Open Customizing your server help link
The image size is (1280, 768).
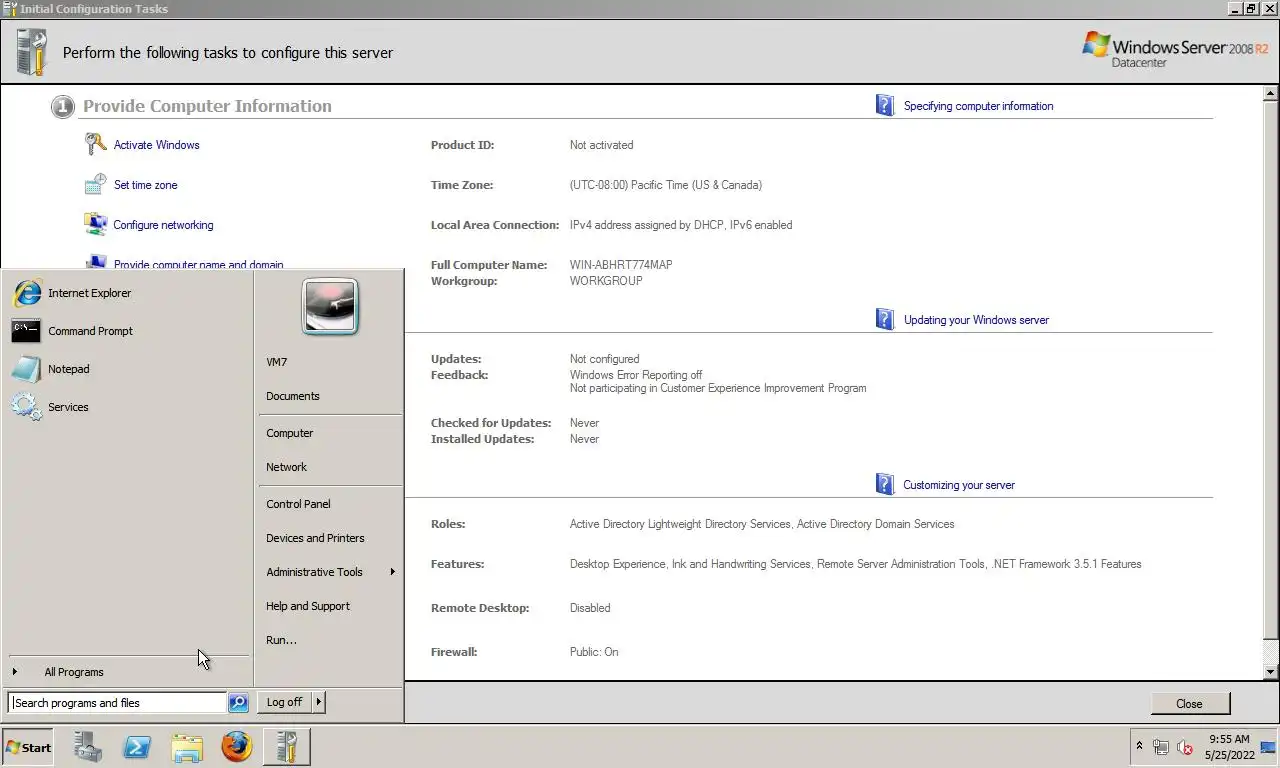pyautogui.click(x=959, y=485)
